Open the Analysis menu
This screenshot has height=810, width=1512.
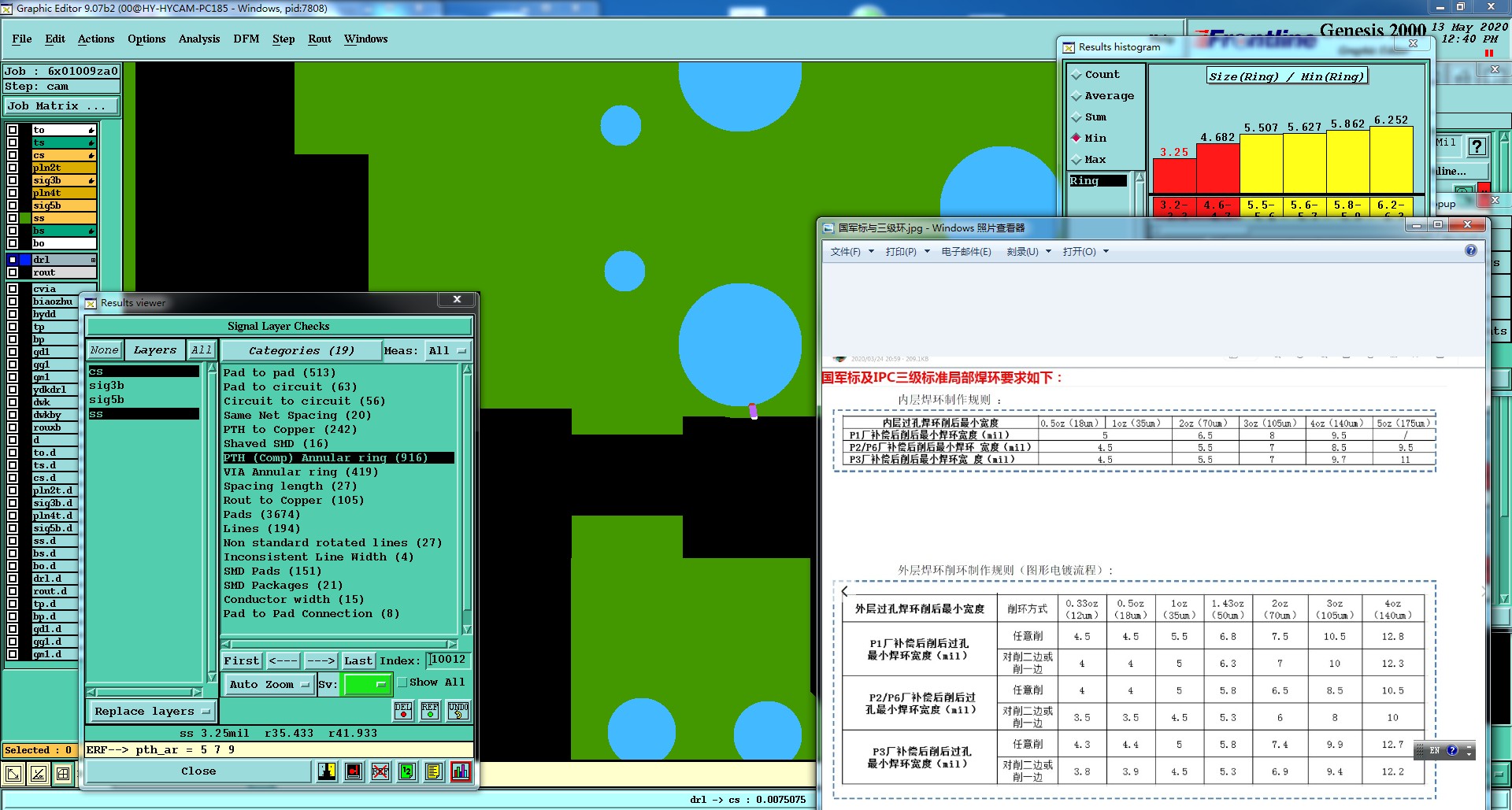pyautogui.click(x=199, y=39)
